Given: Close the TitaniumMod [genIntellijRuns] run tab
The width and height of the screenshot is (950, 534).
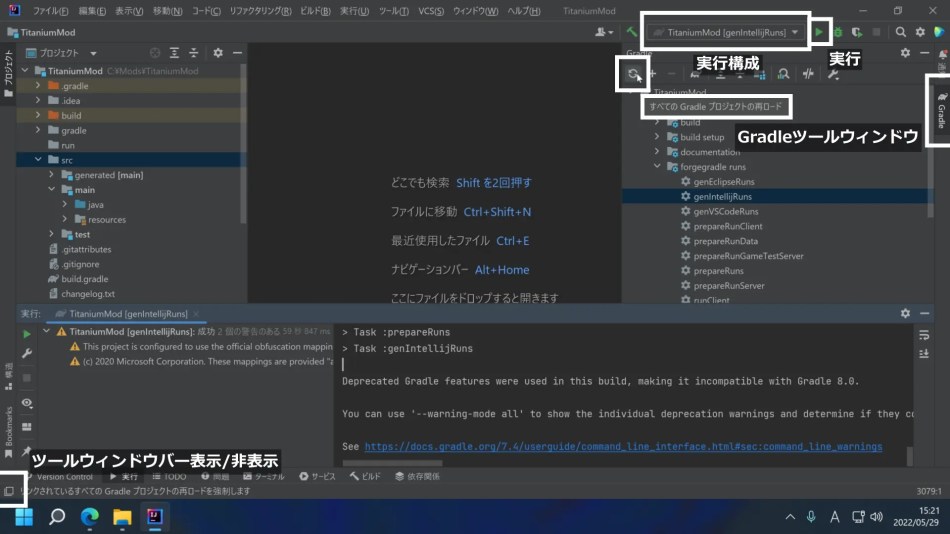Looking at the screenshot, I should [196, 314].
